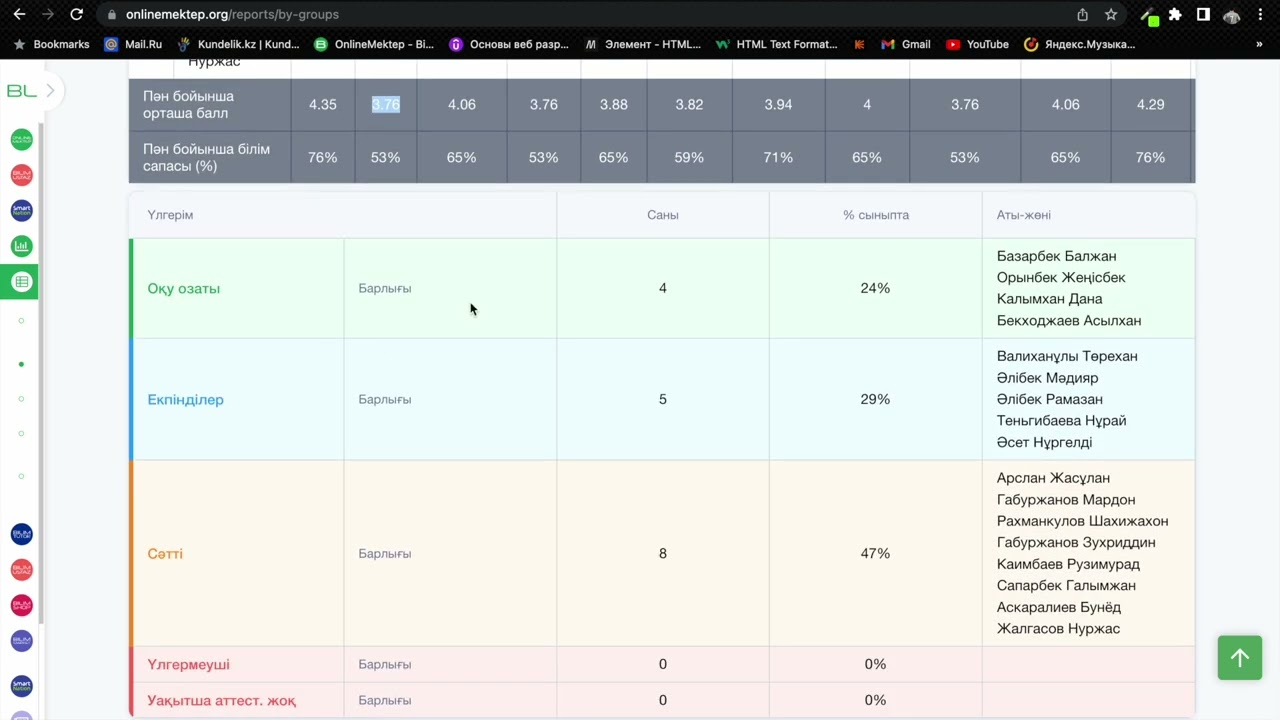Click the green scroll-to-top arrow button

click(1240, 658)
